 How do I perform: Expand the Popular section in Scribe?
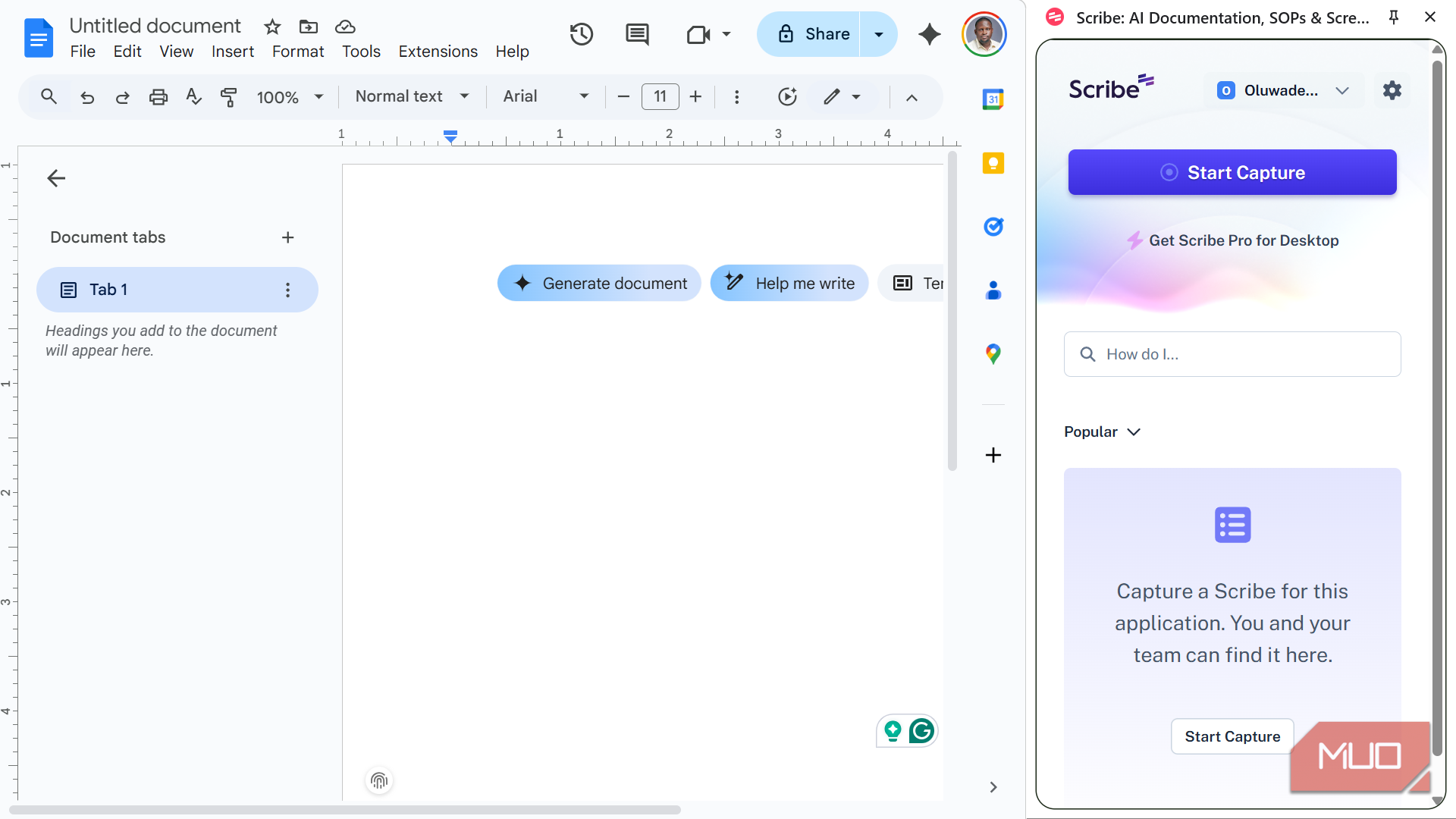(x=1102, y=431)
